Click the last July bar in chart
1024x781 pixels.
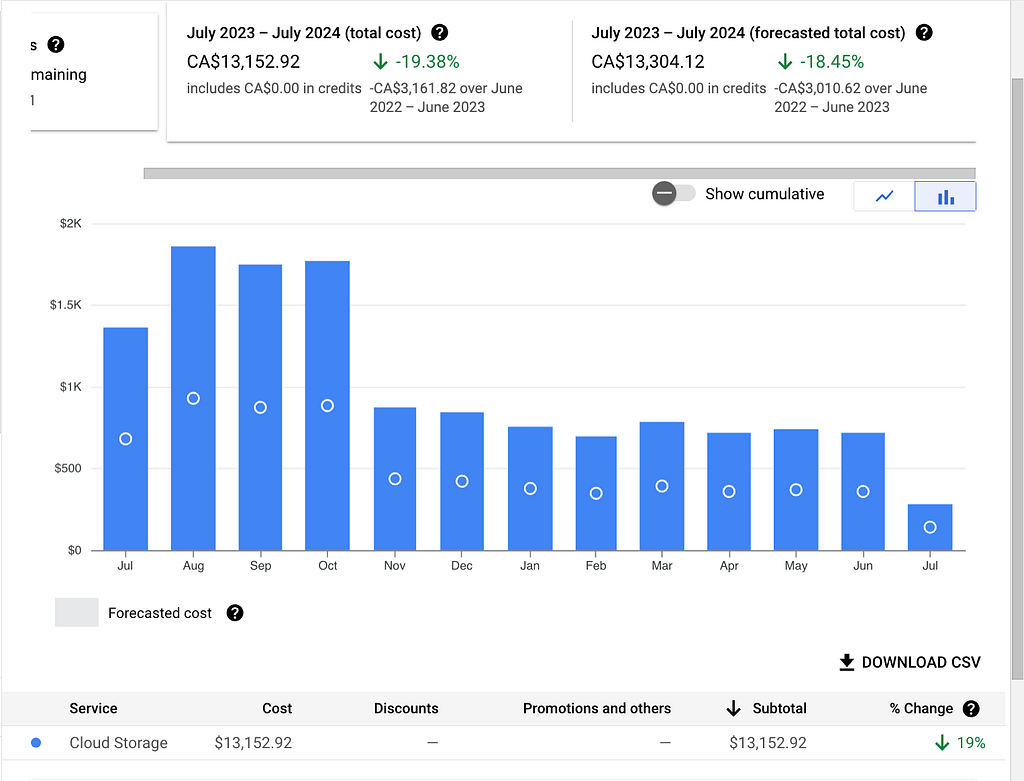click(930, 527)
